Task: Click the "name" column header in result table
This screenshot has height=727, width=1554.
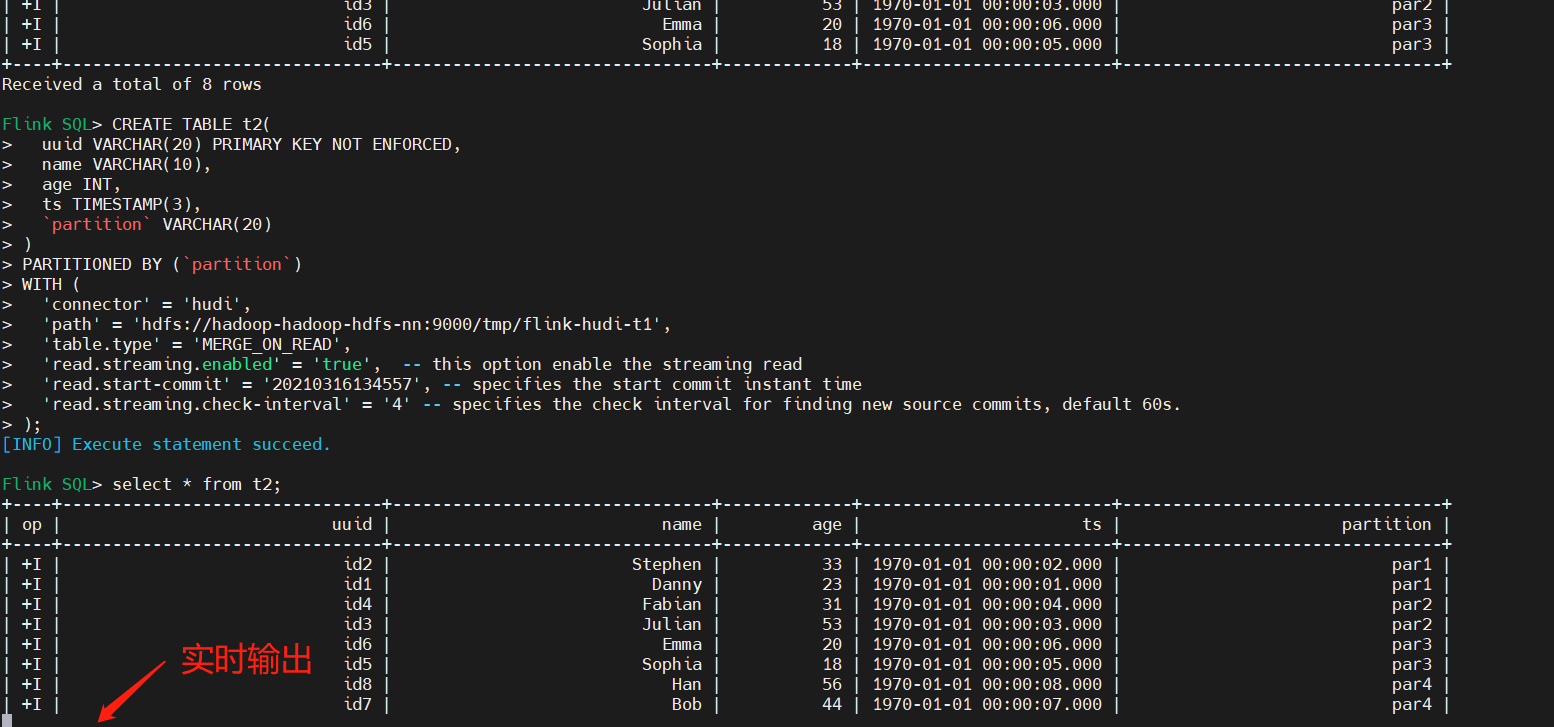Action: click(681, 524)
